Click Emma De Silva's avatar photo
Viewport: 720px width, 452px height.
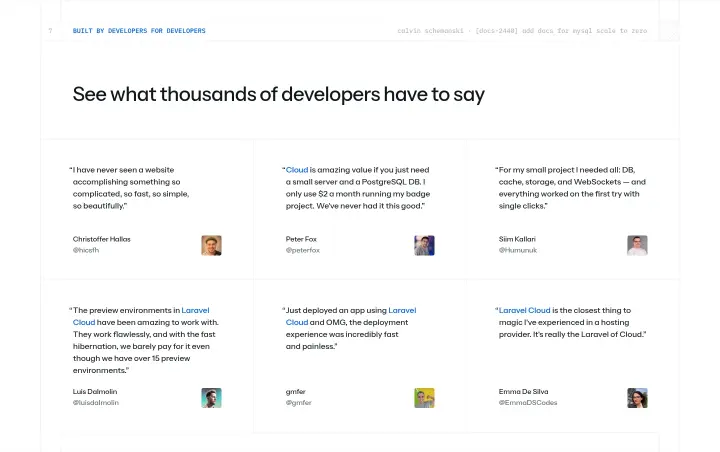pos(637,398)
